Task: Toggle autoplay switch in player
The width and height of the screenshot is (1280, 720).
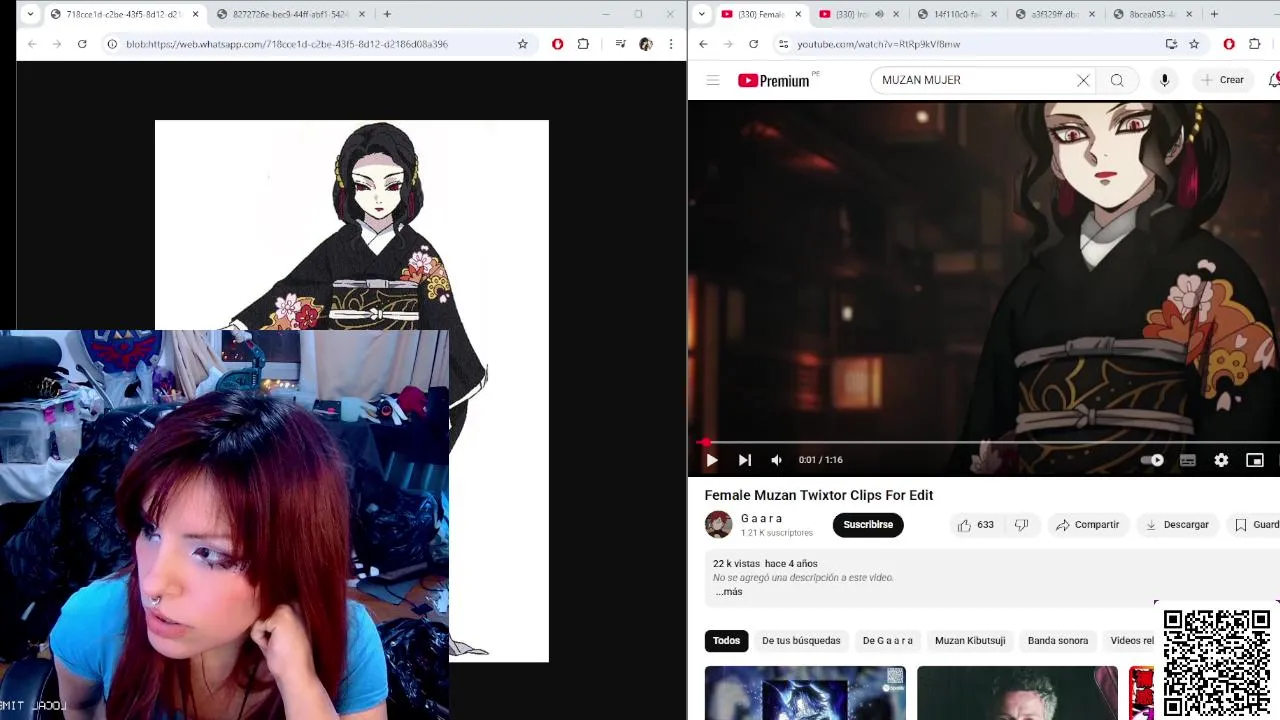Action: [x=1153, y=460]
